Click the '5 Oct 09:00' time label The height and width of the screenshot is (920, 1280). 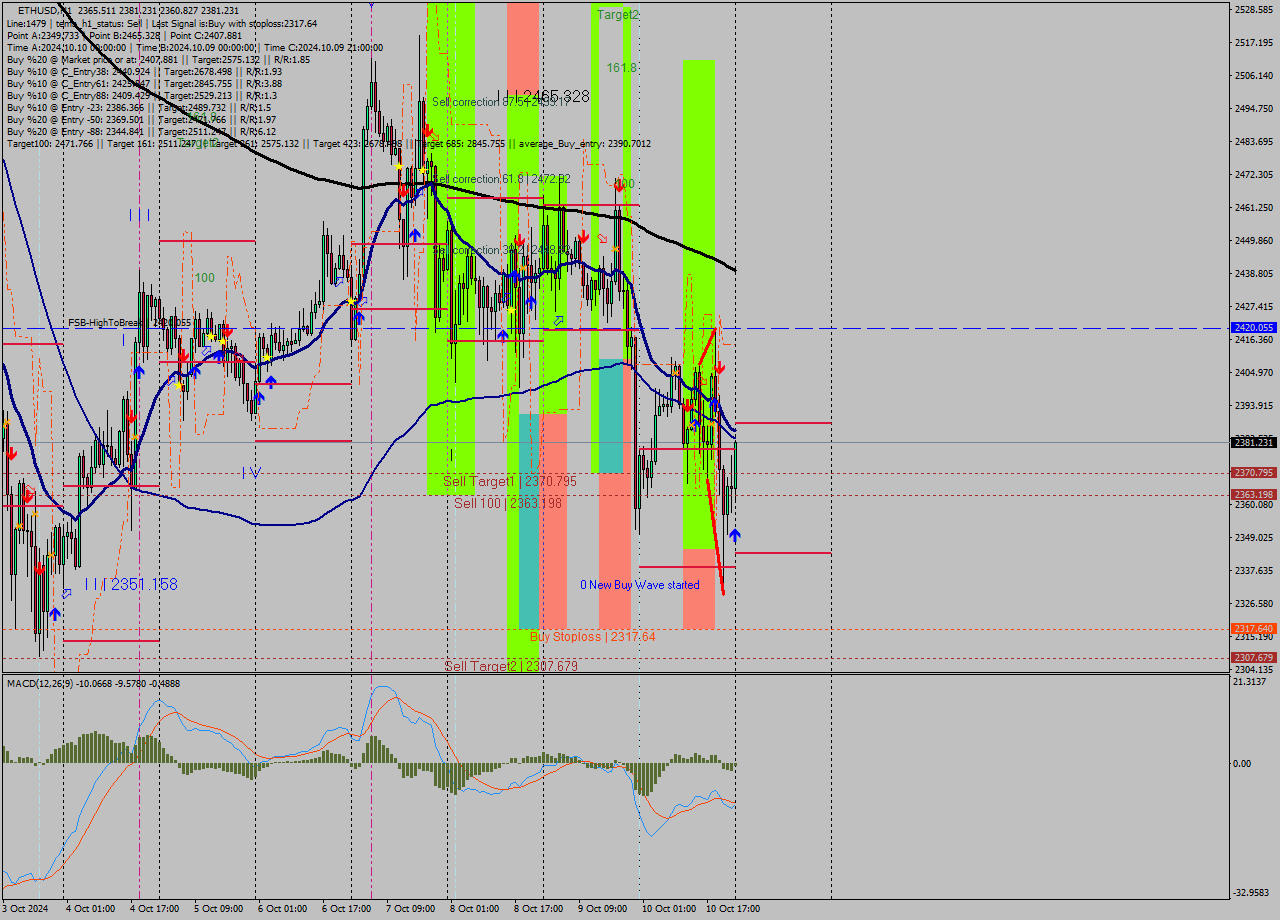219,909
